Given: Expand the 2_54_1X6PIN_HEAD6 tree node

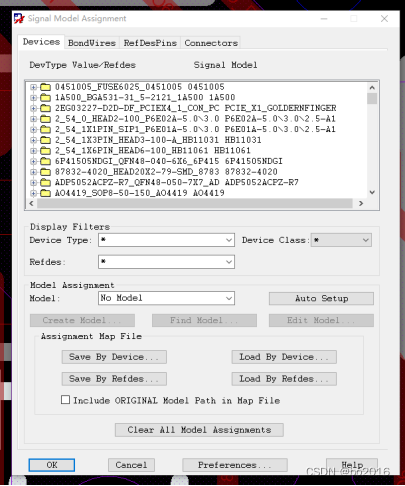Looking at the screenshot, I should (33, 151).
